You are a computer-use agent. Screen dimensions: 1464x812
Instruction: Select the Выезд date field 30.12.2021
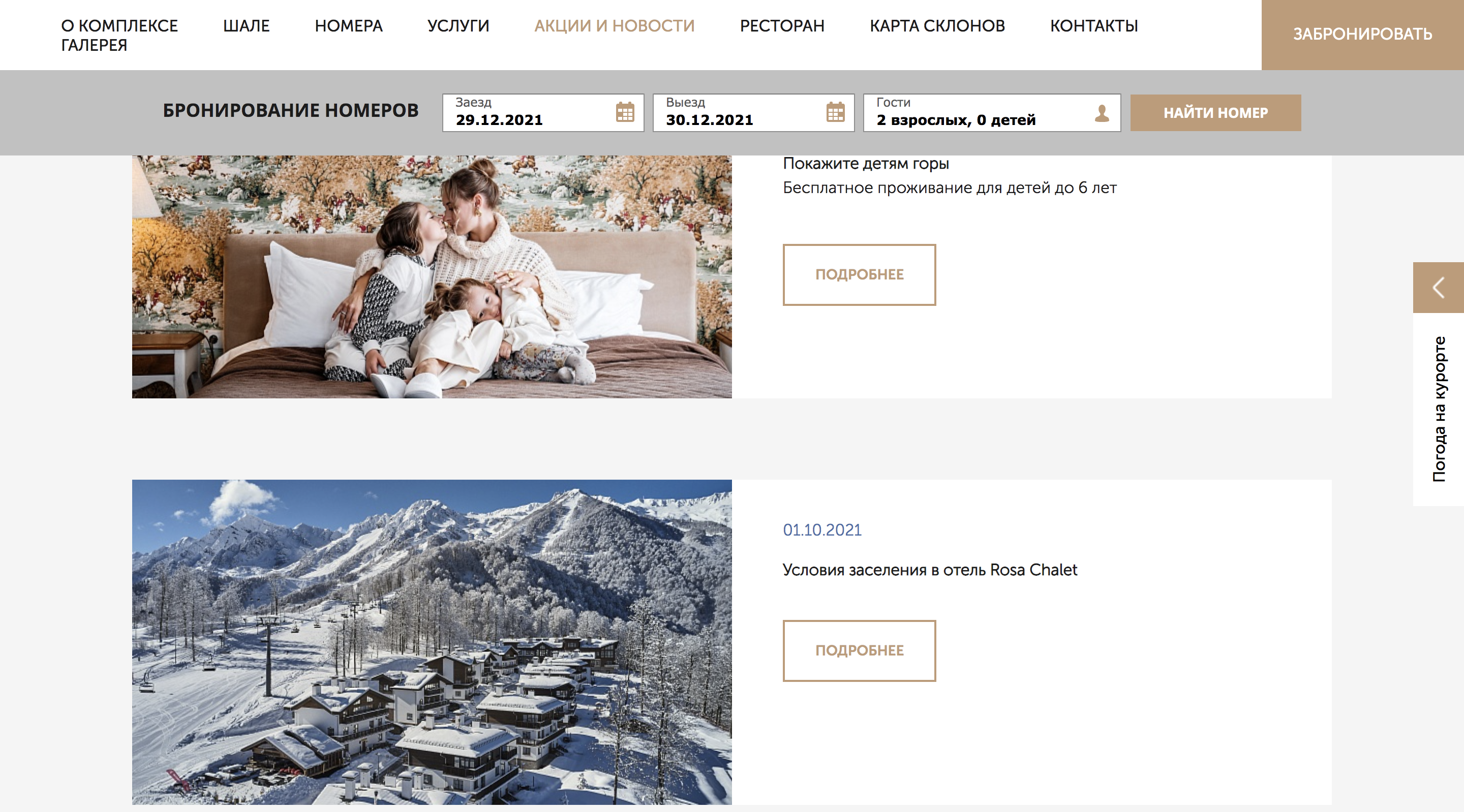click(753, 112)
